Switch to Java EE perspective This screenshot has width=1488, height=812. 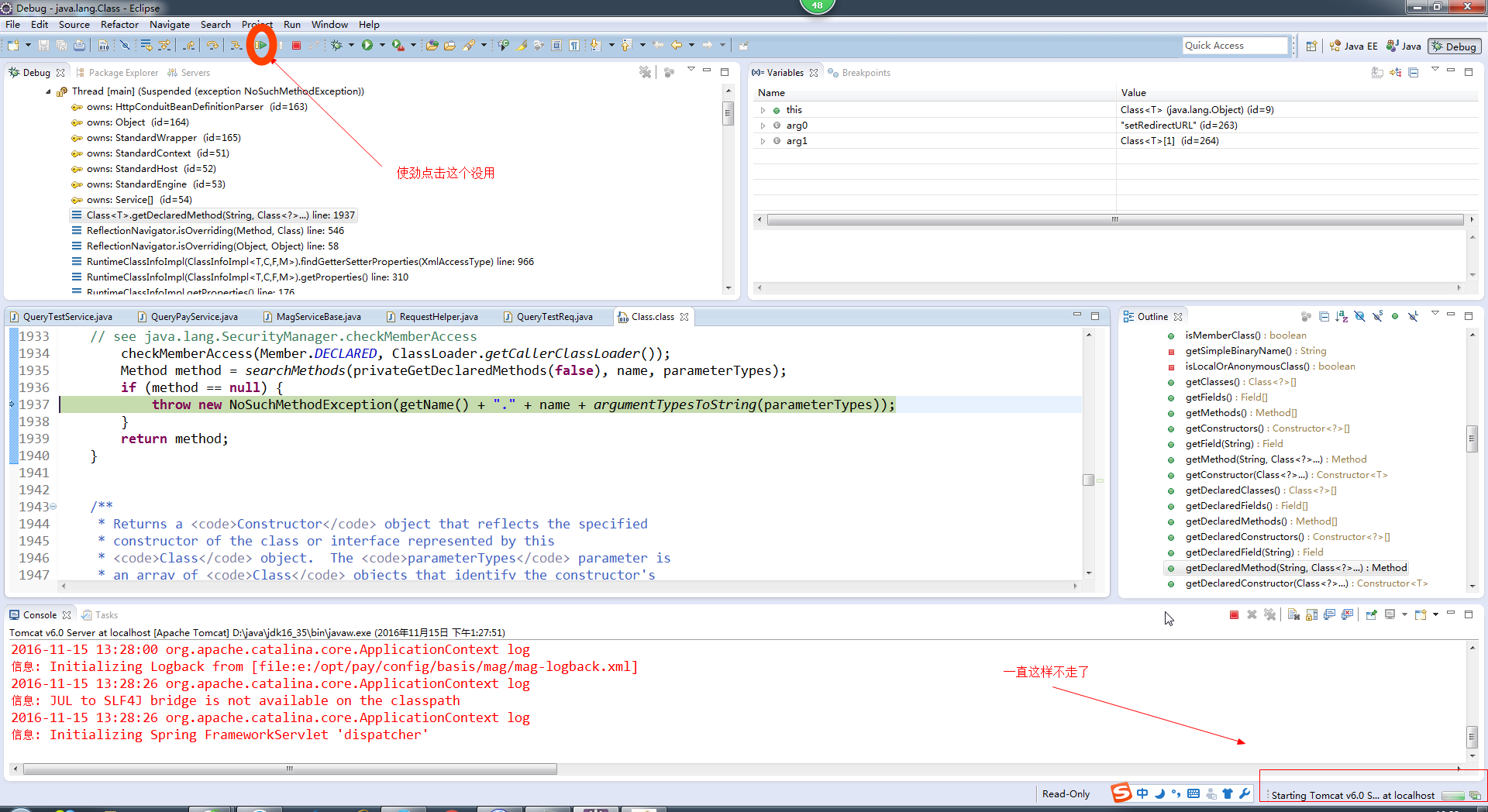pos(1353,46)
